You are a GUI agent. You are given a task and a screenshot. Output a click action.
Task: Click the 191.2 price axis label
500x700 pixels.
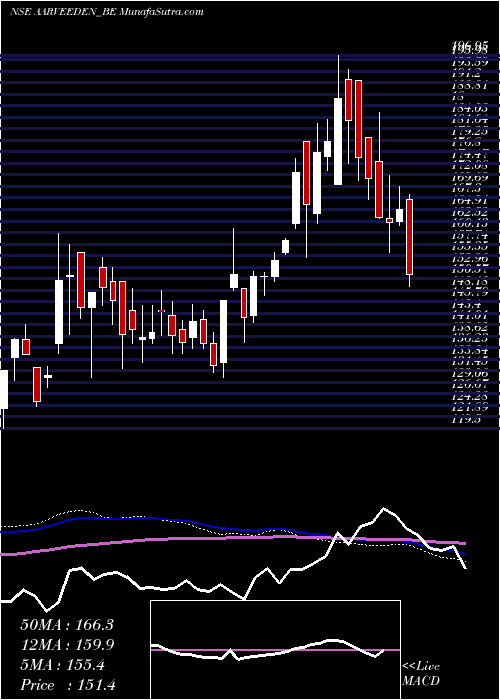click(468, 74)
